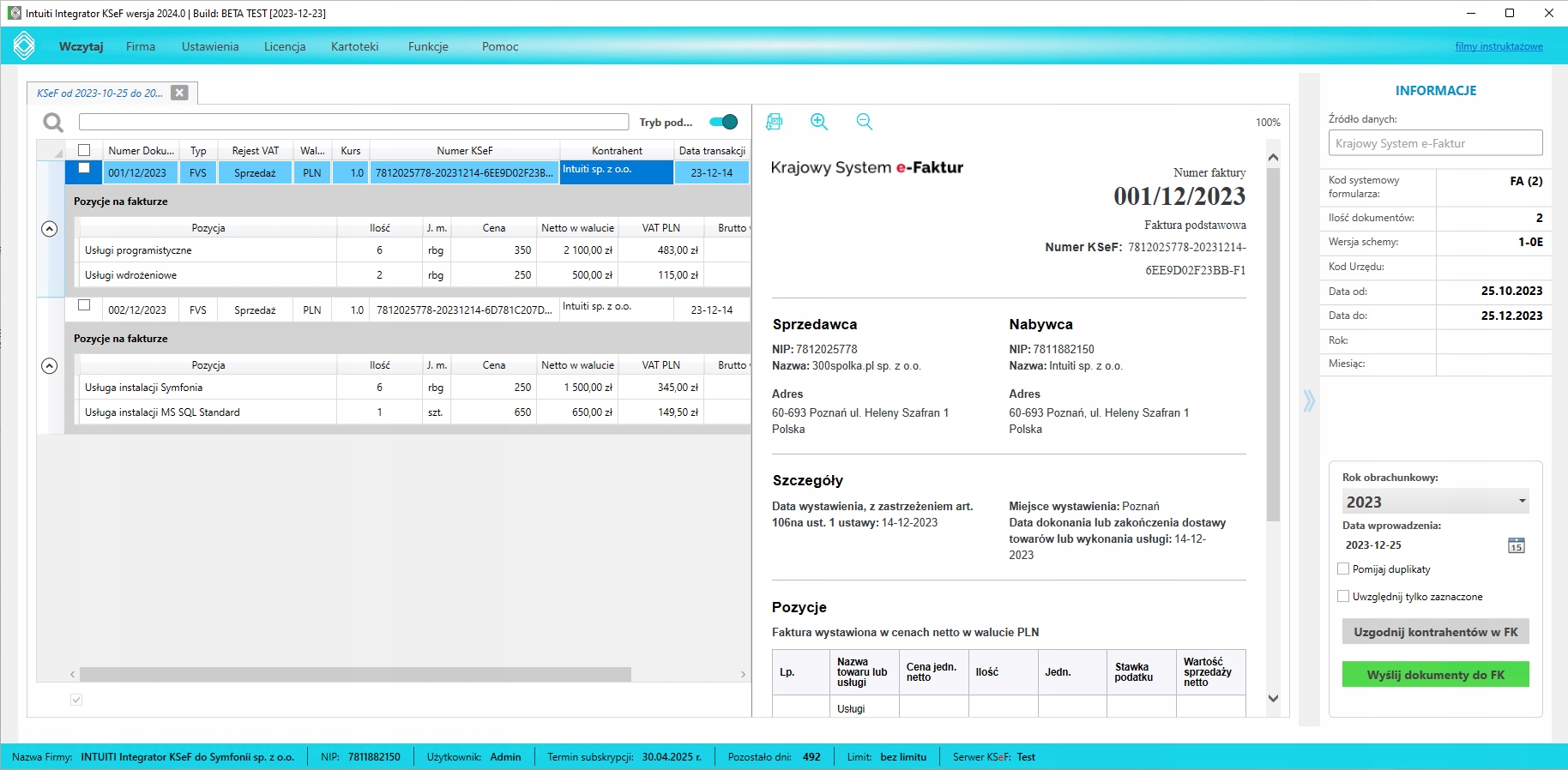The height and width of the screenshot is (770, 1568).
Task: Collapse positions of invoice 002/12/2023
Action: [x=50, y=366]
